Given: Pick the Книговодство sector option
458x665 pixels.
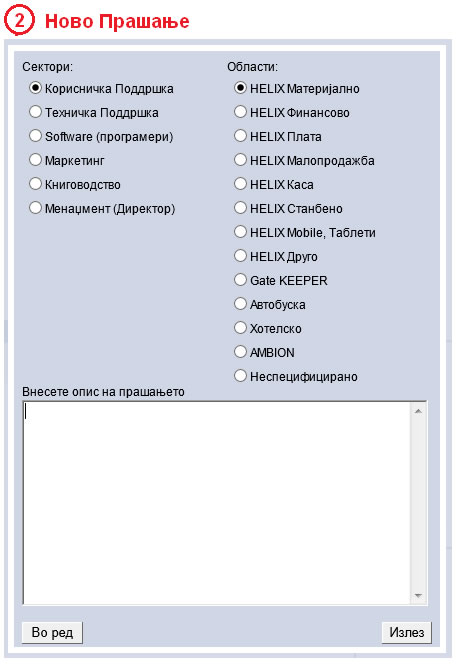Looking at the screenshot, I should click(36, 184).
